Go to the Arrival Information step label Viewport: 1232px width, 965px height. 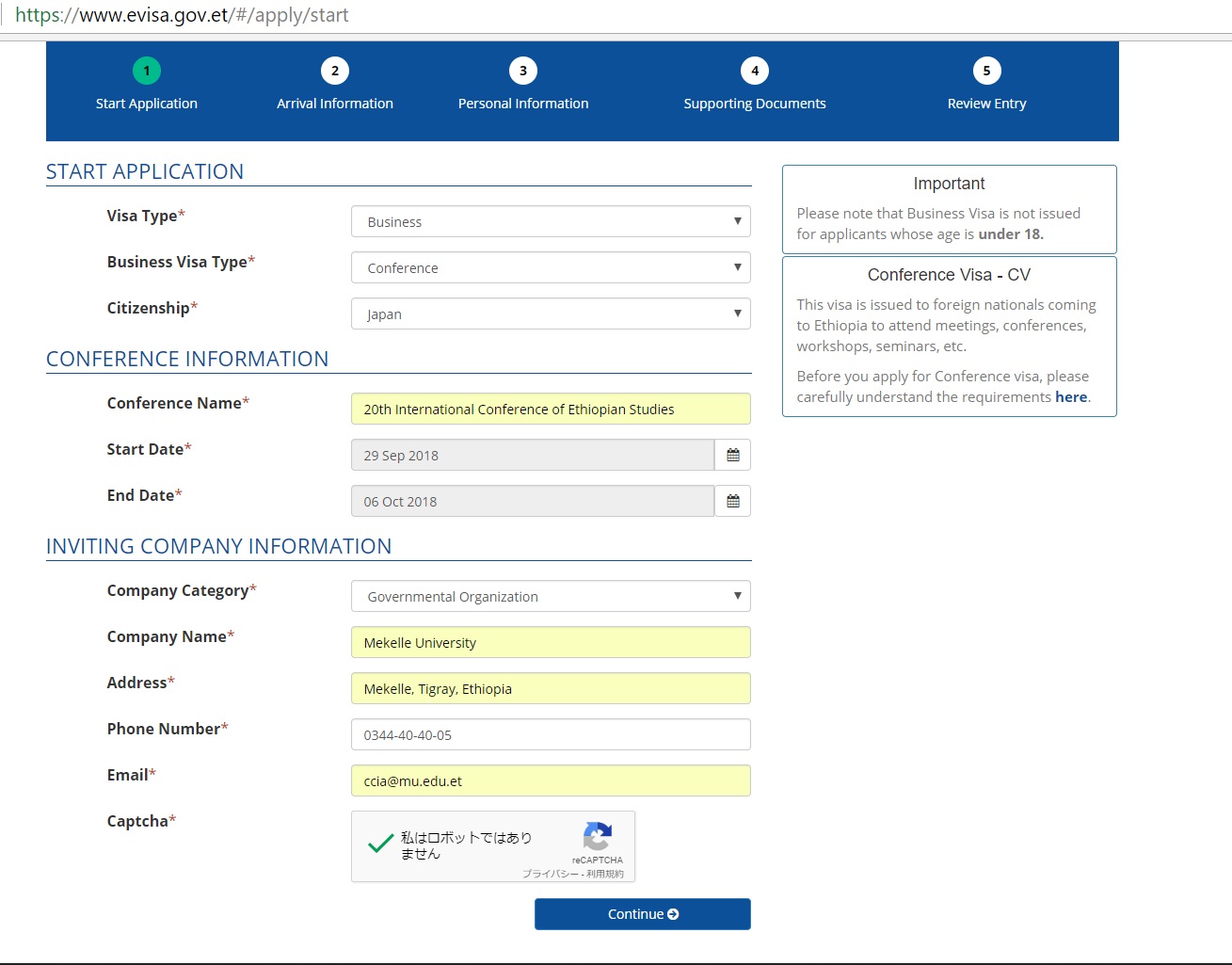[x=335, y=104]
